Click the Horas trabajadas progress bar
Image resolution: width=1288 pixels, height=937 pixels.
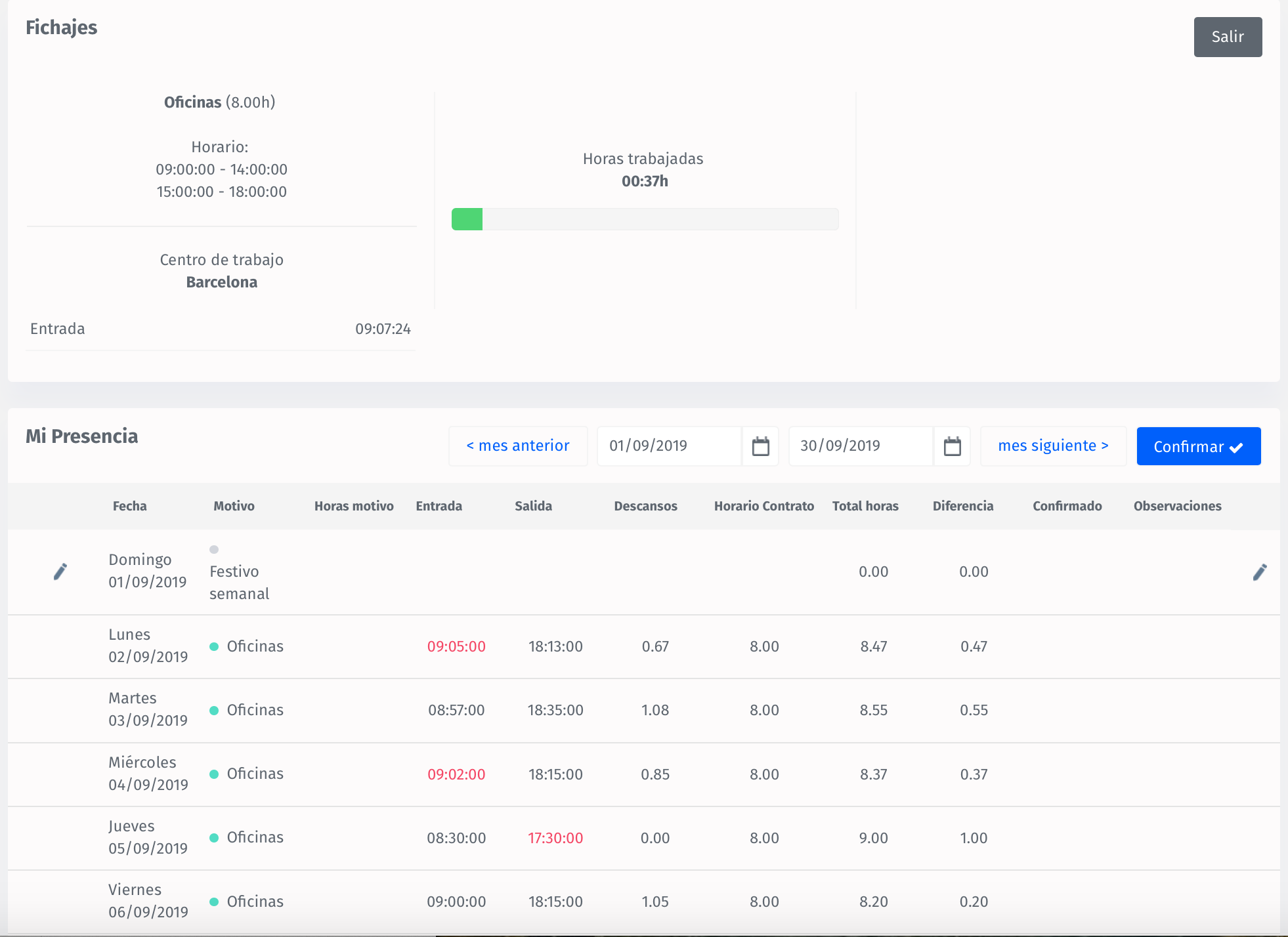tap(645, 219)
